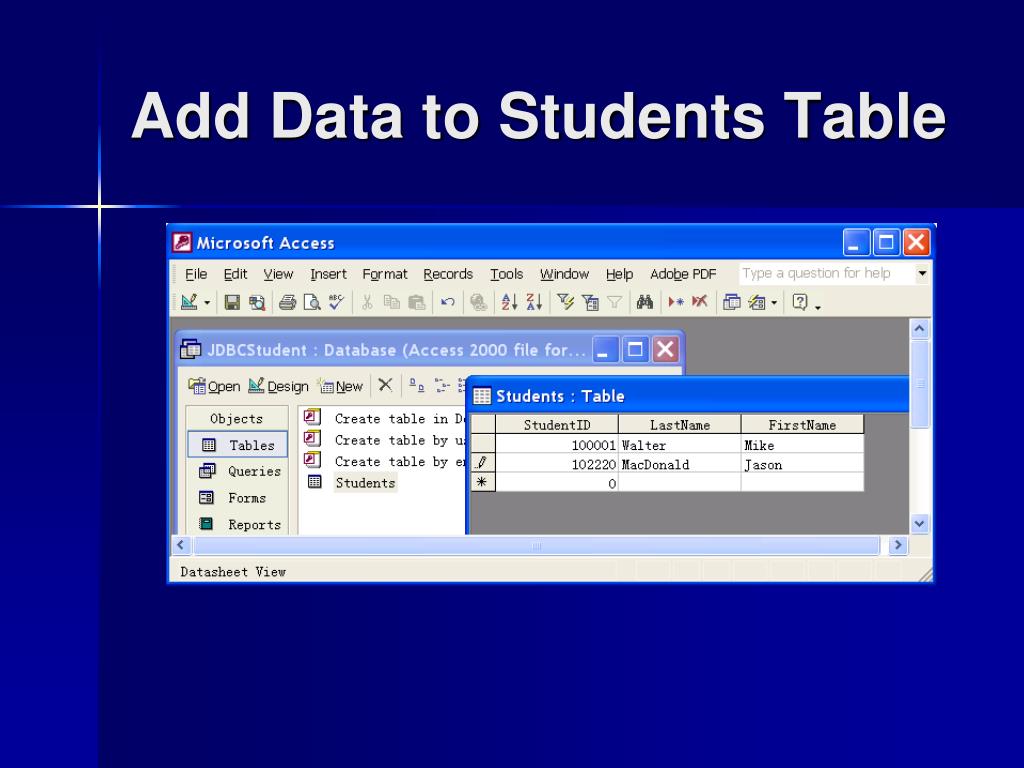The image size is (1024, 768).
Task: Click the Insert Hyperlink globe icon
Action: (x=479, y=302)
